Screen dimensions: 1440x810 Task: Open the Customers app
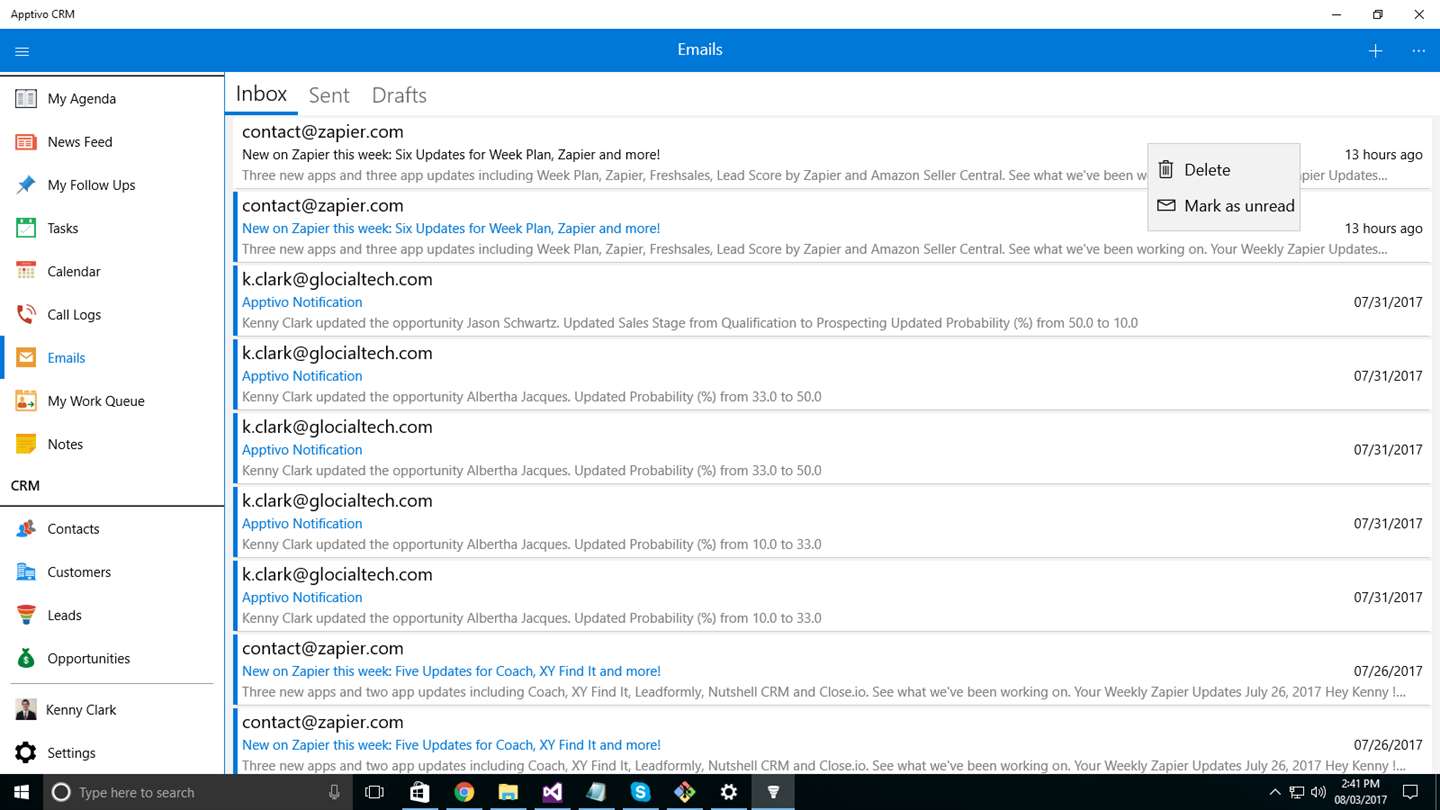coord(112,572)
